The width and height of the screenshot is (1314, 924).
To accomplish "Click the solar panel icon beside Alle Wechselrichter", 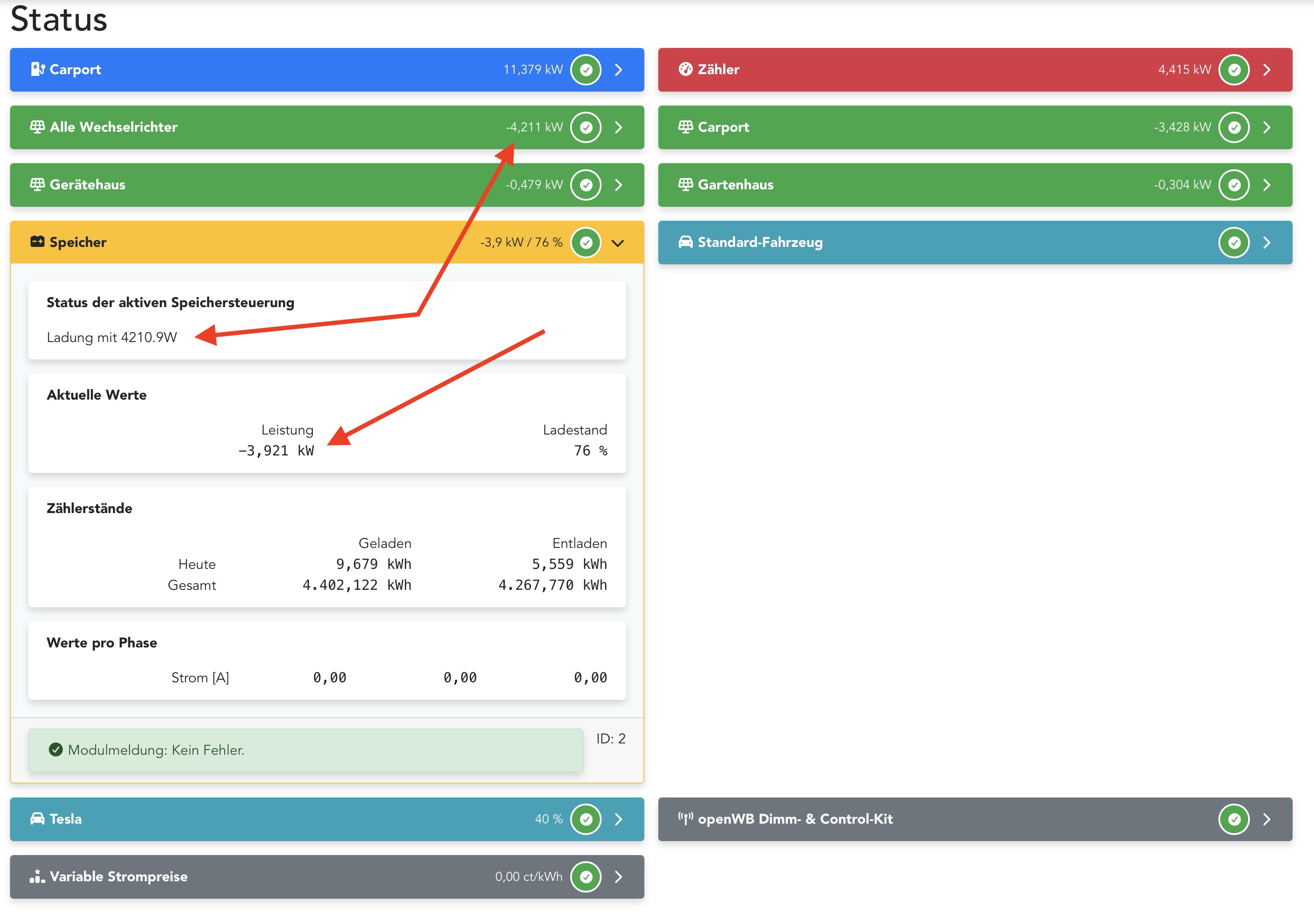I will [x=37, y=127].
